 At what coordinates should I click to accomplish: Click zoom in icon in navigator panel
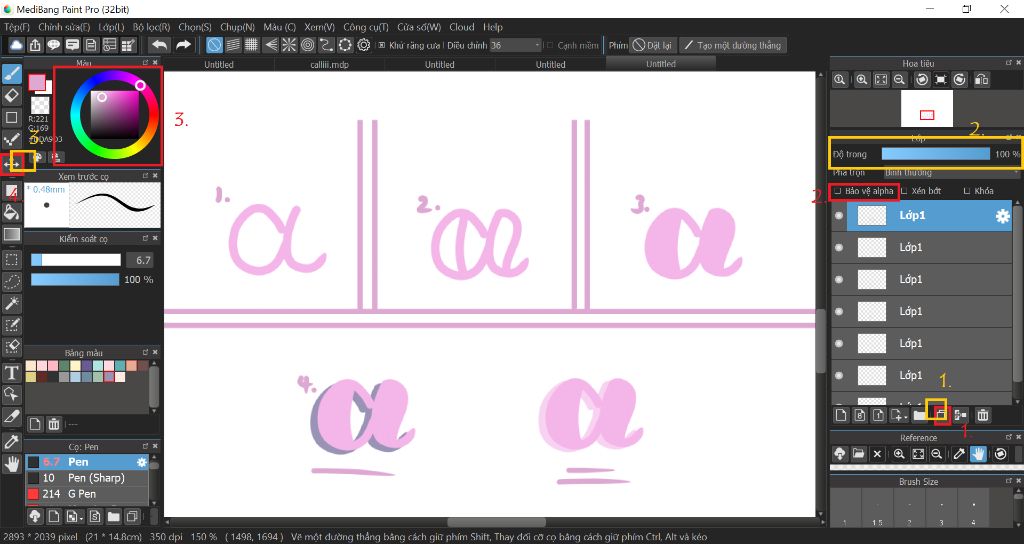pos(862,80)
